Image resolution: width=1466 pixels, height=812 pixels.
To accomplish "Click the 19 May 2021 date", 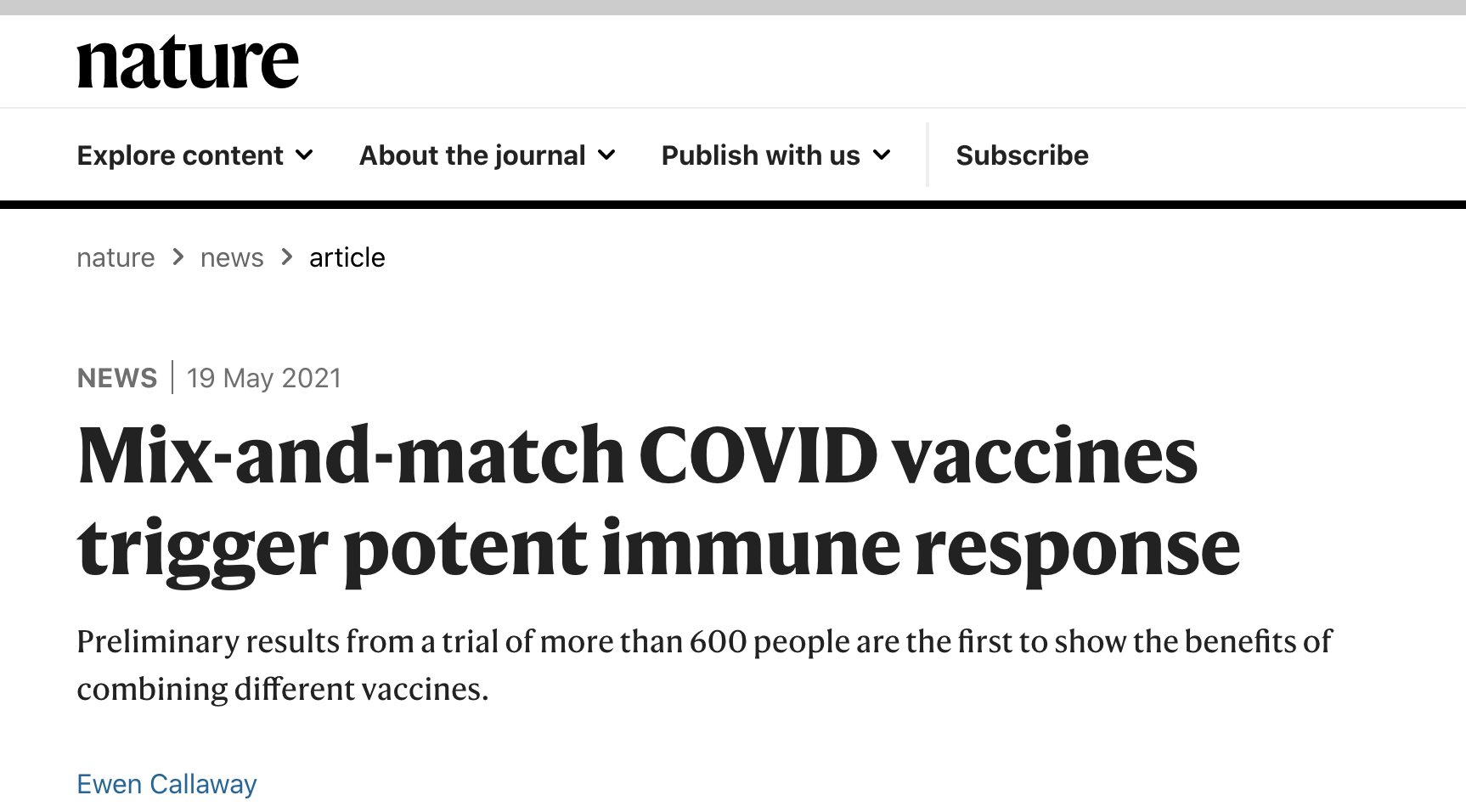I will pyautogui.click(x=264, y=378).
